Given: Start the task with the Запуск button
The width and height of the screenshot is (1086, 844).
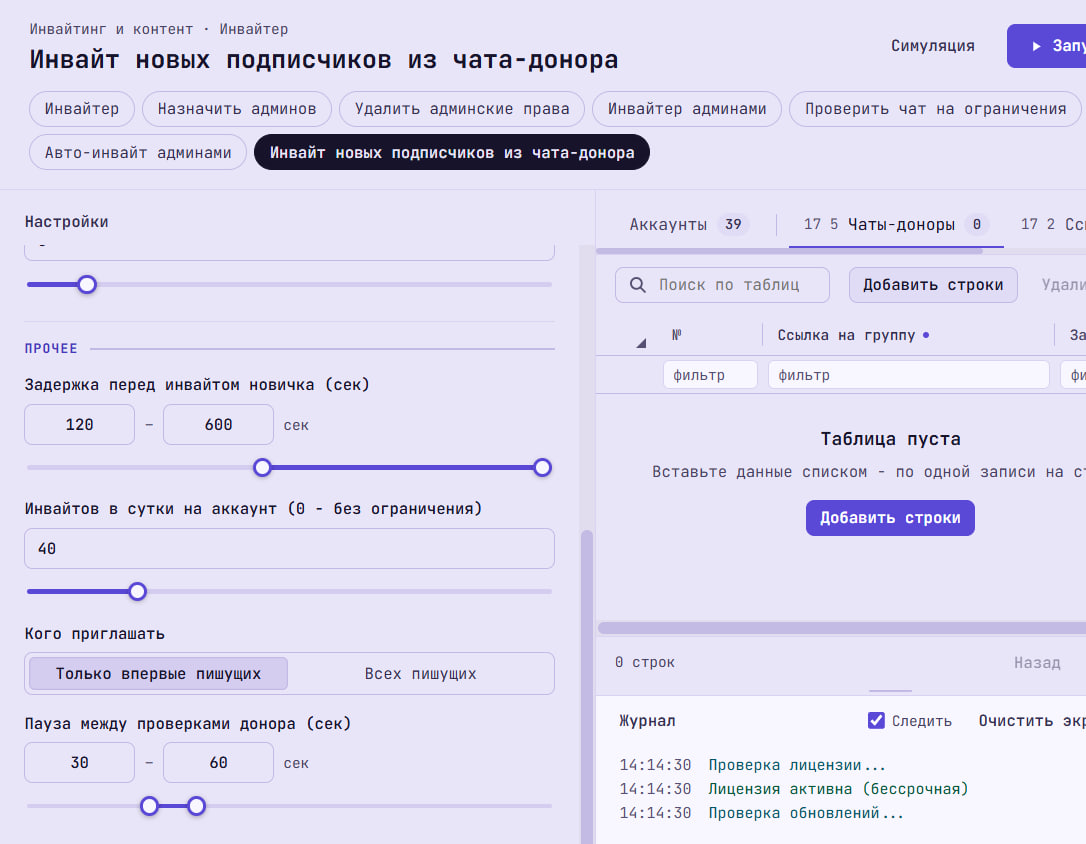Looking at the screenshot, I should [x=1049, y=46].
